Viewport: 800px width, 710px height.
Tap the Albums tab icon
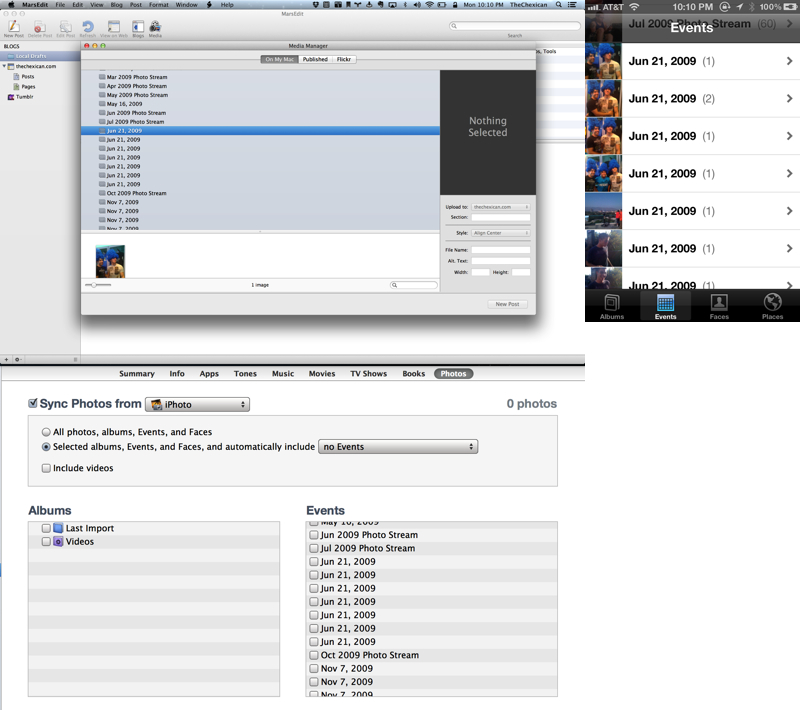(612, 304)
